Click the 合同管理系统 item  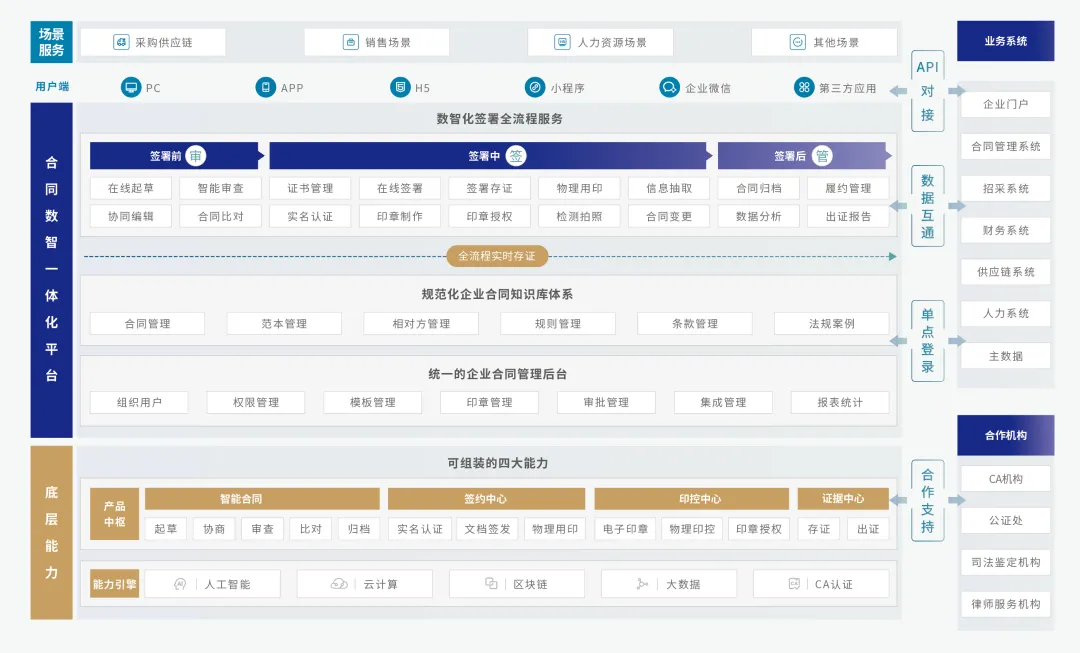pyautogui.click(x=1006, y=147)
